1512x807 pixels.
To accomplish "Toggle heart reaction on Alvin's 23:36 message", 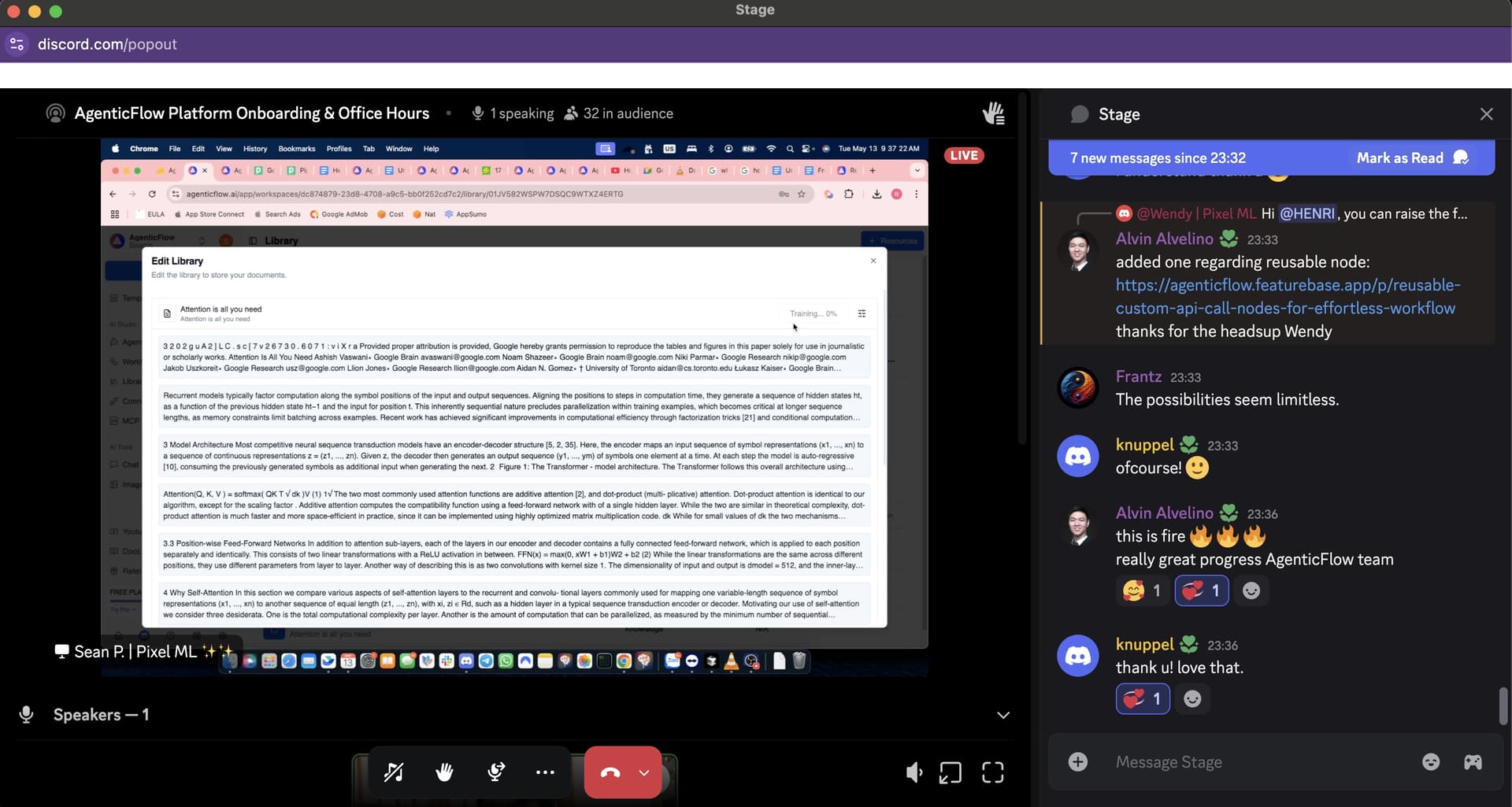I will click(1202, 590).
